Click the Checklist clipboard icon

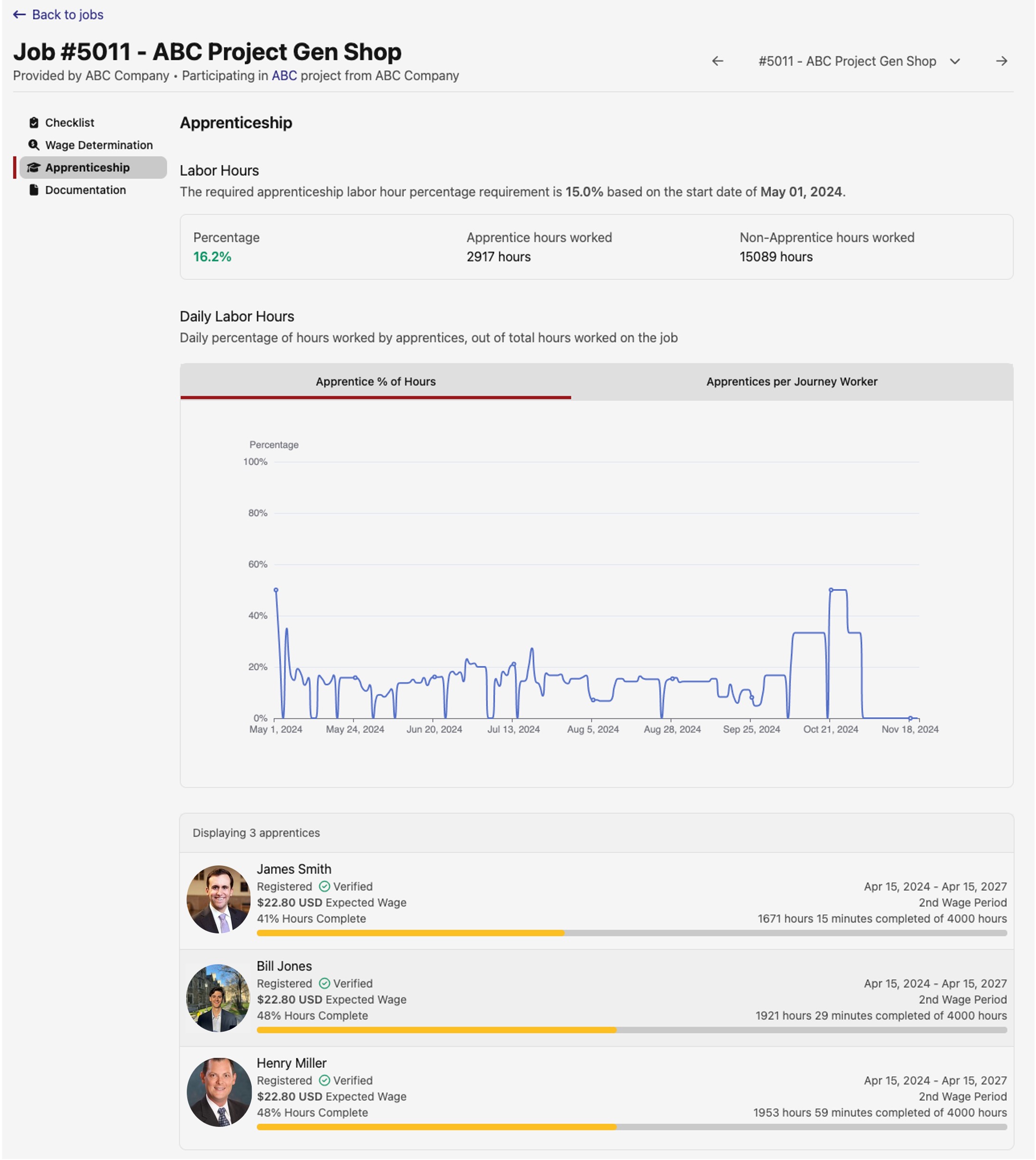point(34,123)
